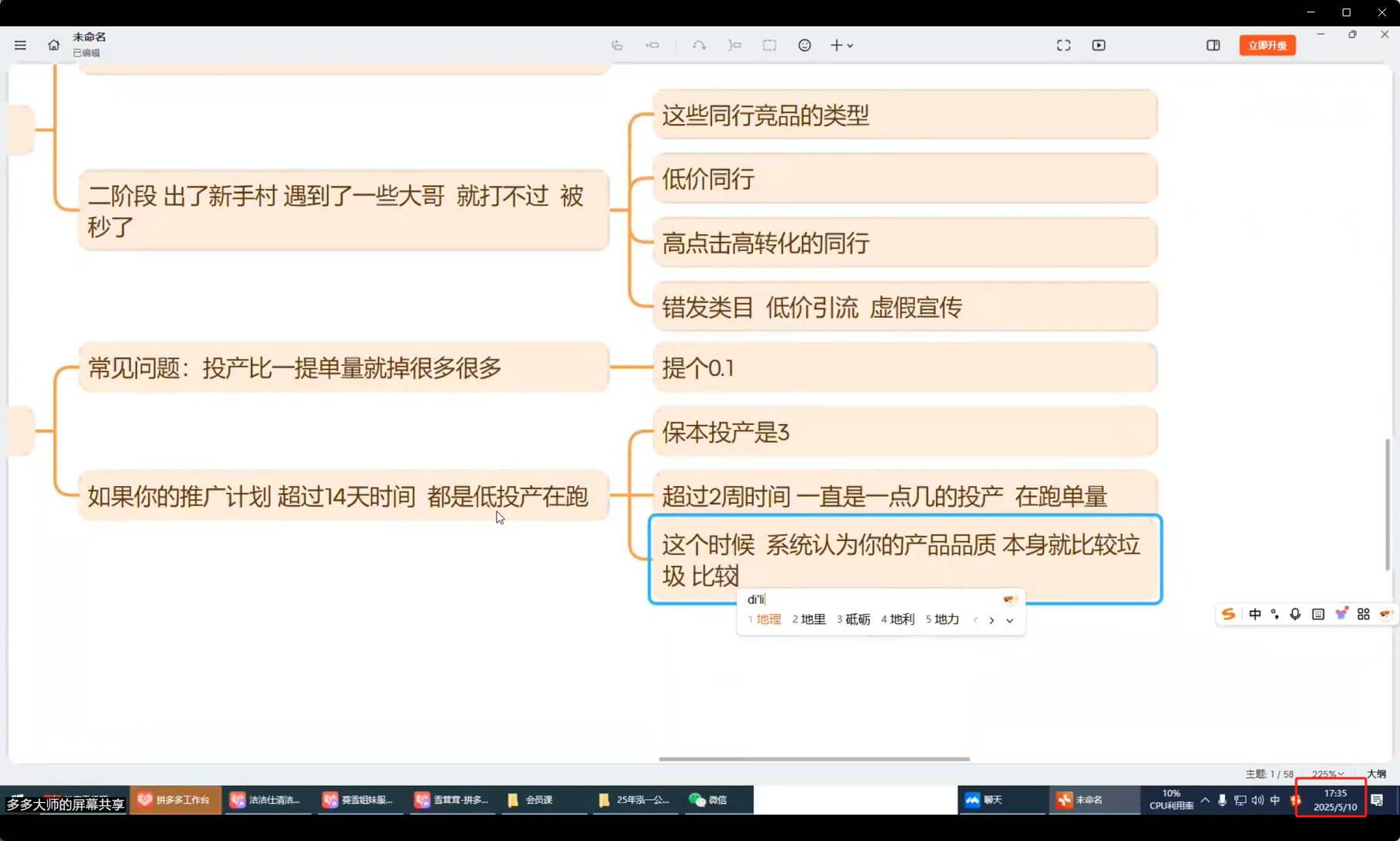The height and width of the screenshot is (841, 1400).
Task: Insert a sticker via the smiley icon
Action: [804, 46]
